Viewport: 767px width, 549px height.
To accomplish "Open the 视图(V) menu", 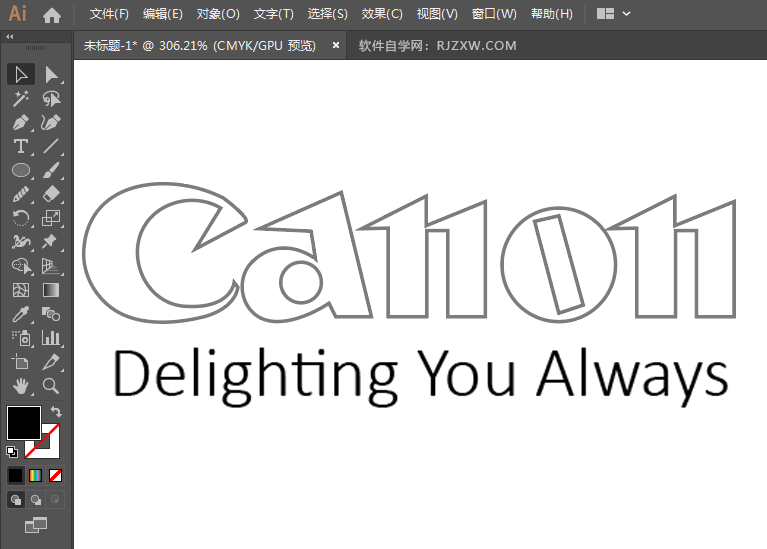I will (x=437, y=14).
